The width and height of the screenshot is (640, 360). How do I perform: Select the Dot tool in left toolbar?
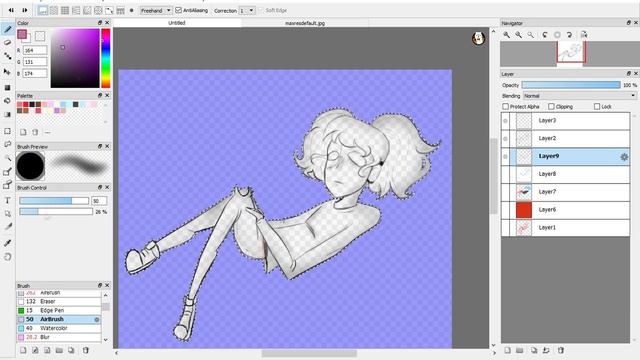pyautogui.click(x=7, y=56)
